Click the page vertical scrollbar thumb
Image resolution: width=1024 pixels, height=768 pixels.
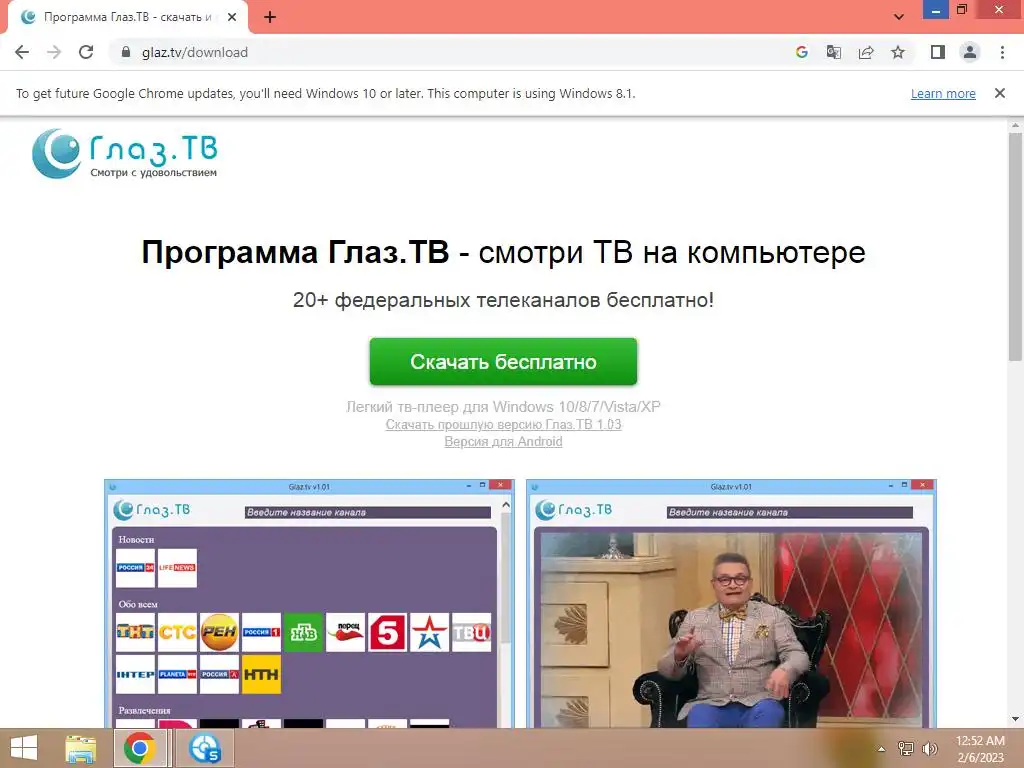[1015, 246]
